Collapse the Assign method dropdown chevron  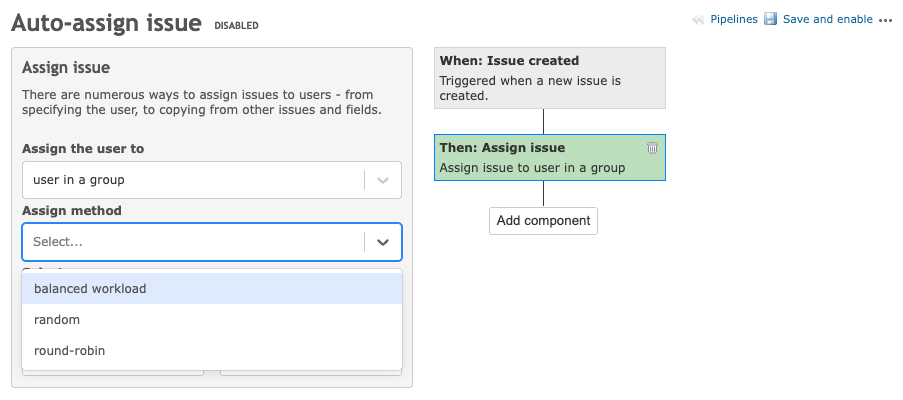382,242
